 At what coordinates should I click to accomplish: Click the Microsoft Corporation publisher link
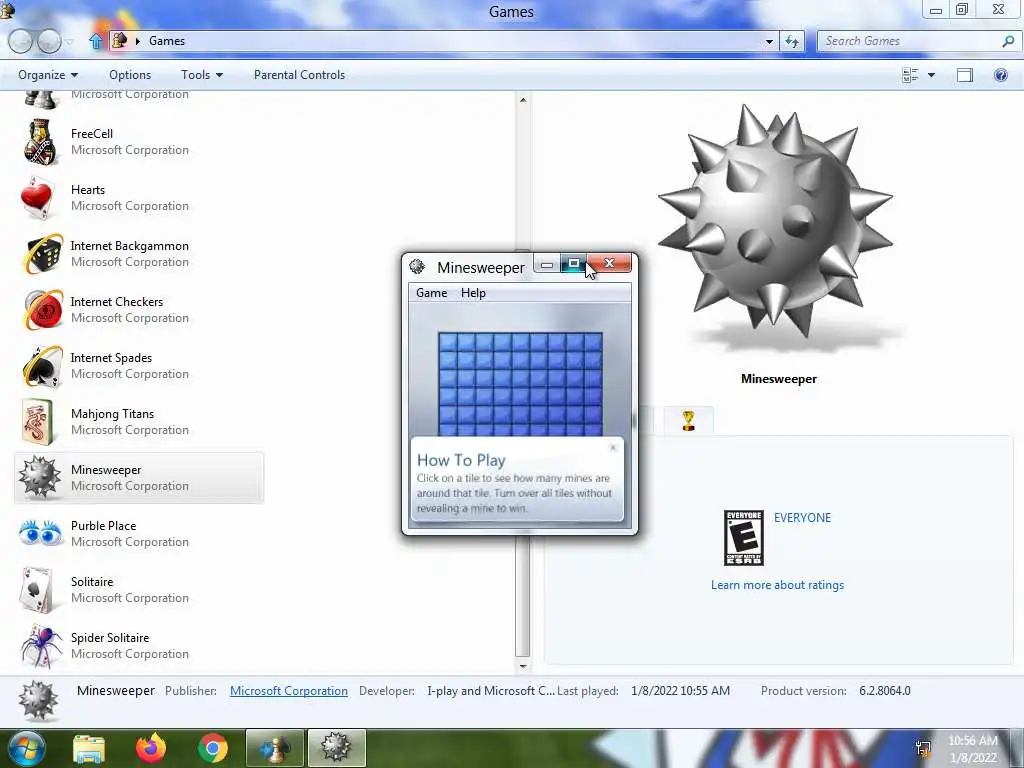click(x=289, y=691)
